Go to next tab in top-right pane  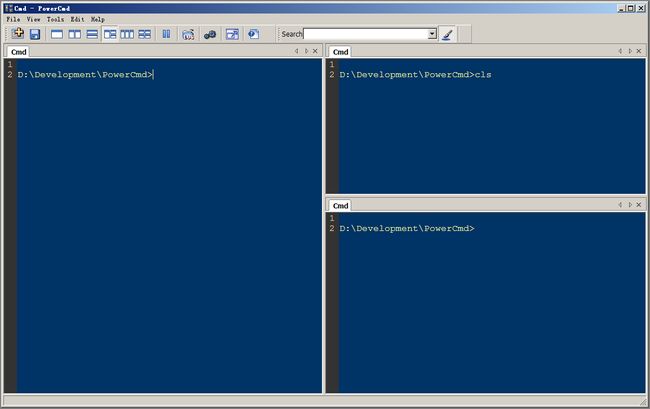630,51
